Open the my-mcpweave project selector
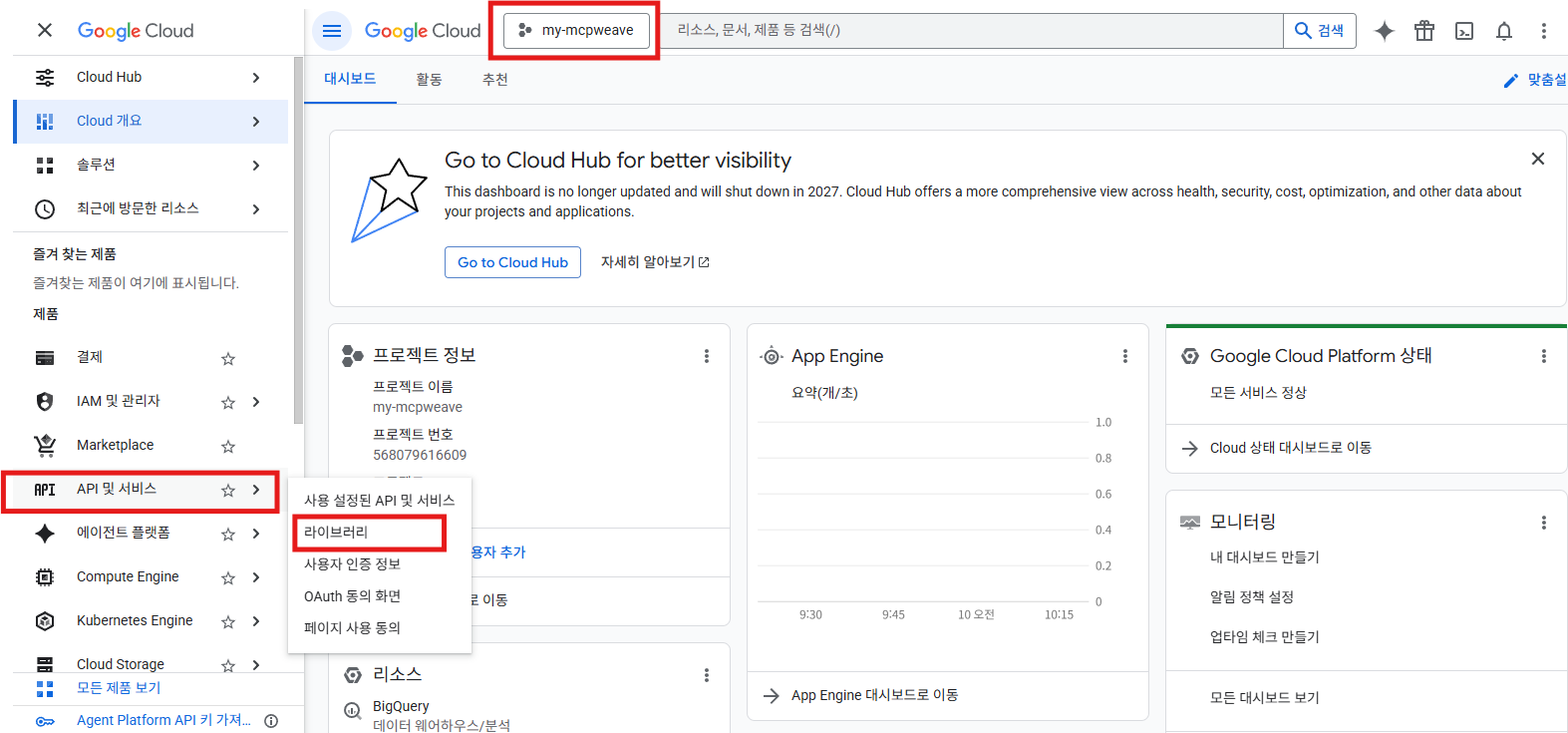 point(577,30)
